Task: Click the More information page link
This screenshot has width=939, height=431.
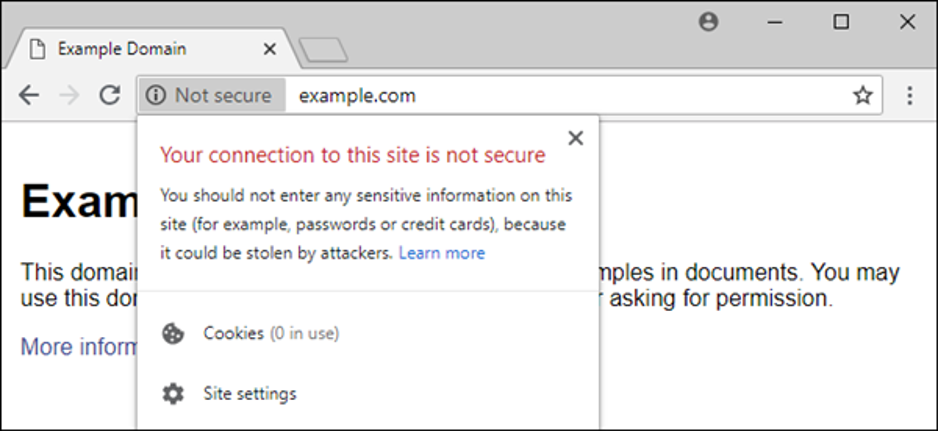Action: 79,347
